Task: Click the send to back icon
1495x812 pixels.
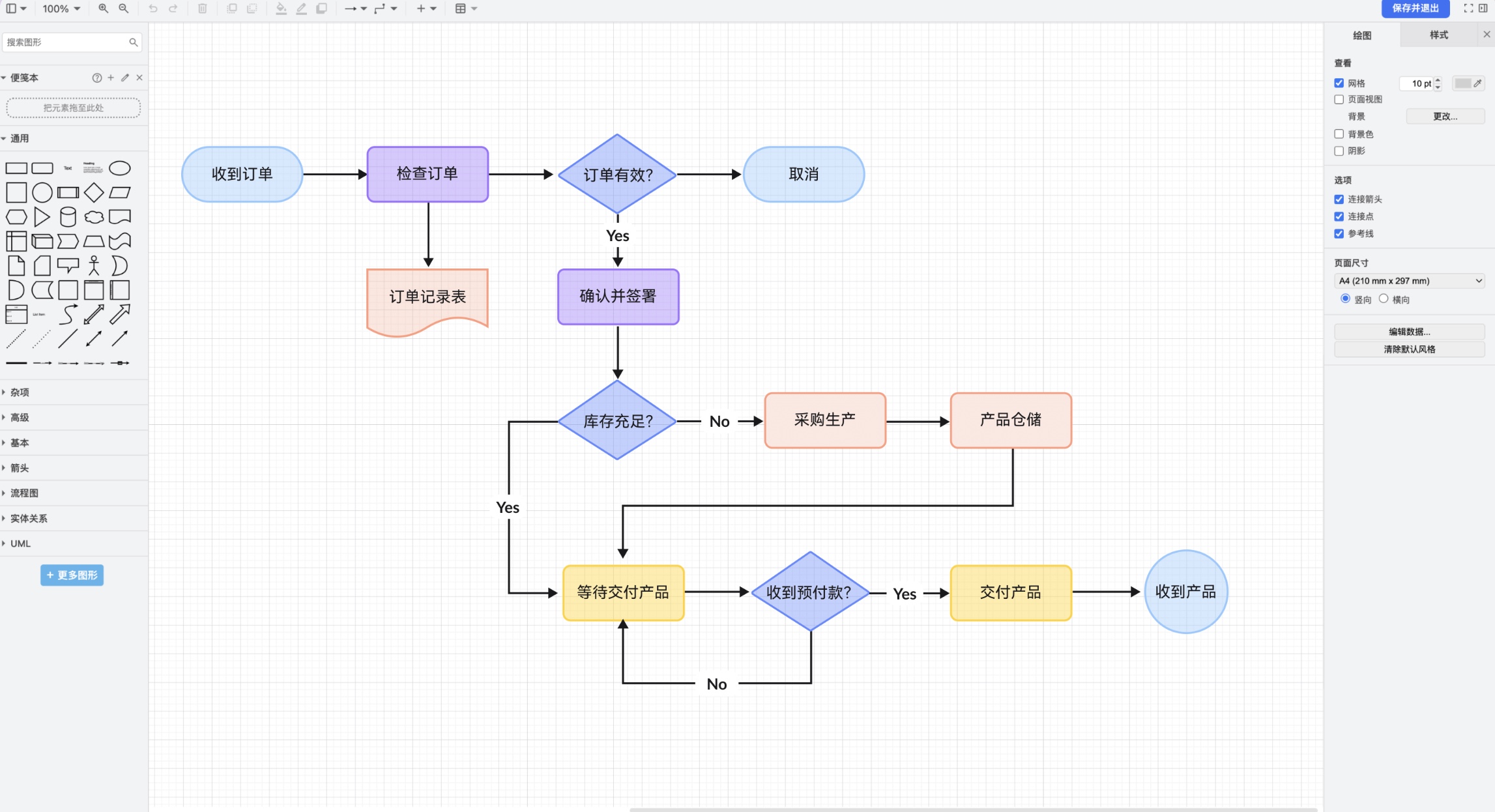Action: 252,8
